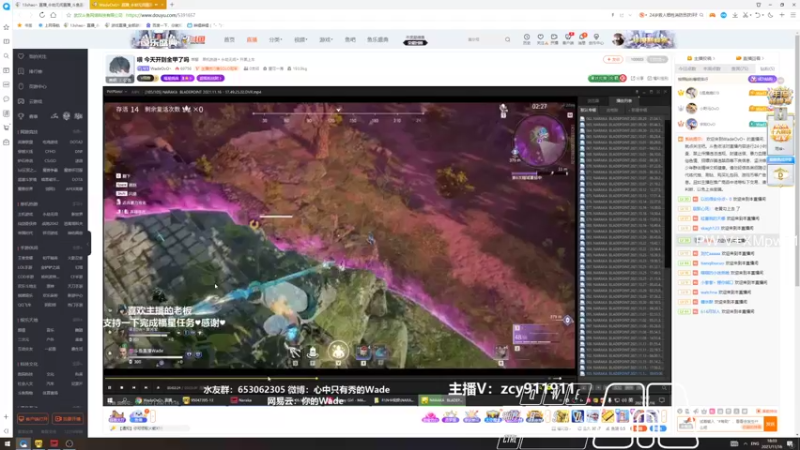Expand the video dropdown in Douyu nav

(x=300, y=39)
